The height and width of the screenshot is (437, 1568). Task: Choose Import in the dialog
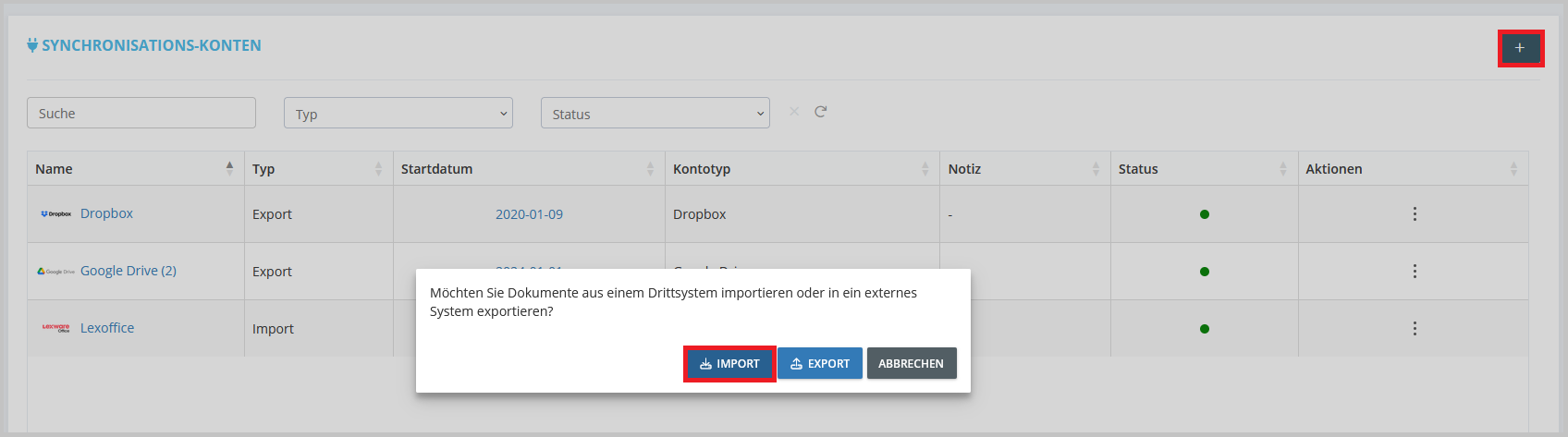point(729,363)
